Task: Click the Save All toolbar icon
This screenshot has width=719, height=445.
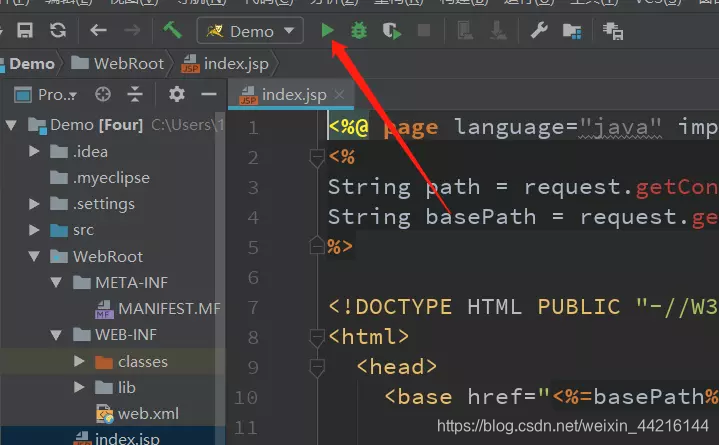Action: pos(25,31)
